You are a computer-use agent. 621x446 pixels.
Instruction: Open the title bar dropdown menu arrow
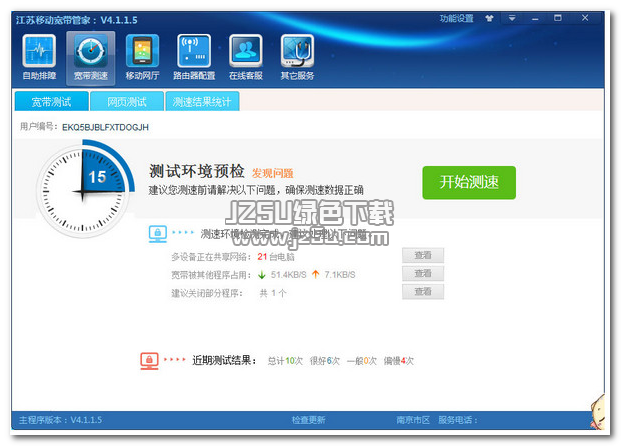click(x=512, y=18)
